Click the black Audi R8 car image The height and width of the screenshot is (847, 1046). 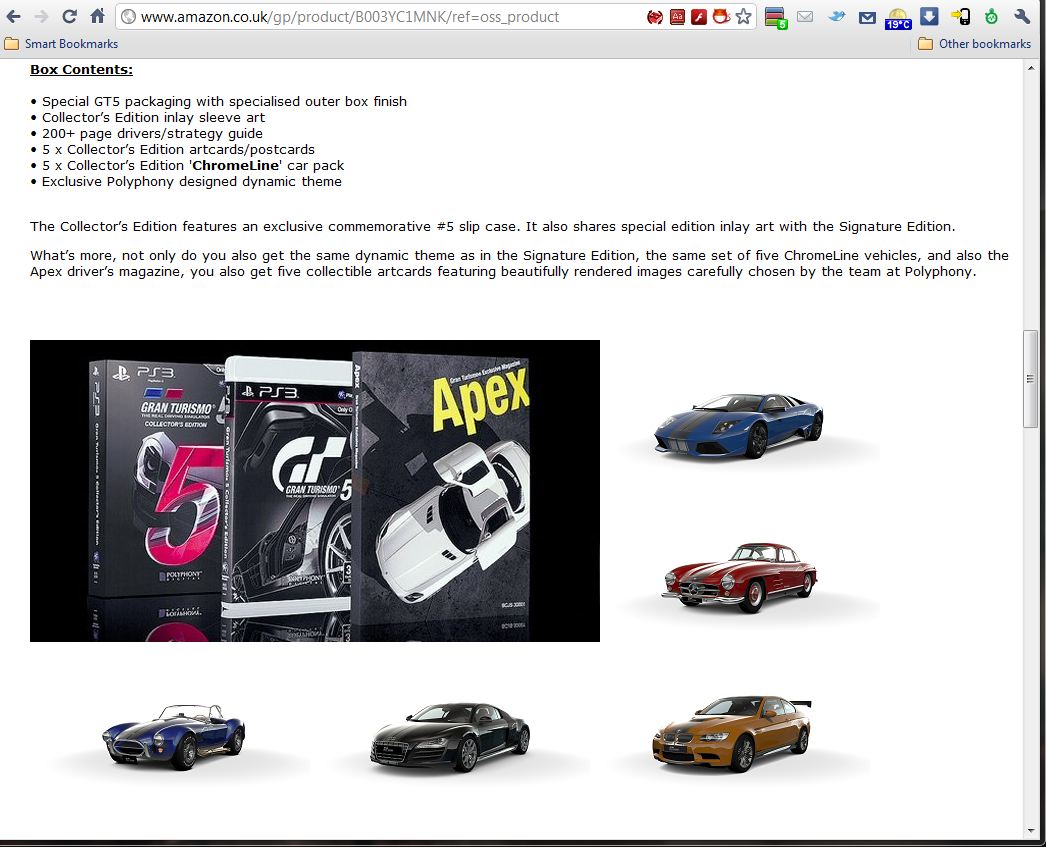(450, 736)
